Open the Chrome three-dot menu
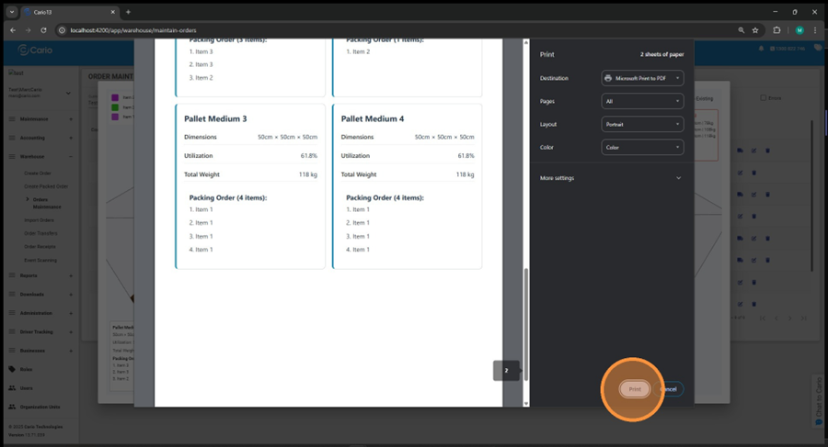 pyautogui.click(x=816, y=30)
